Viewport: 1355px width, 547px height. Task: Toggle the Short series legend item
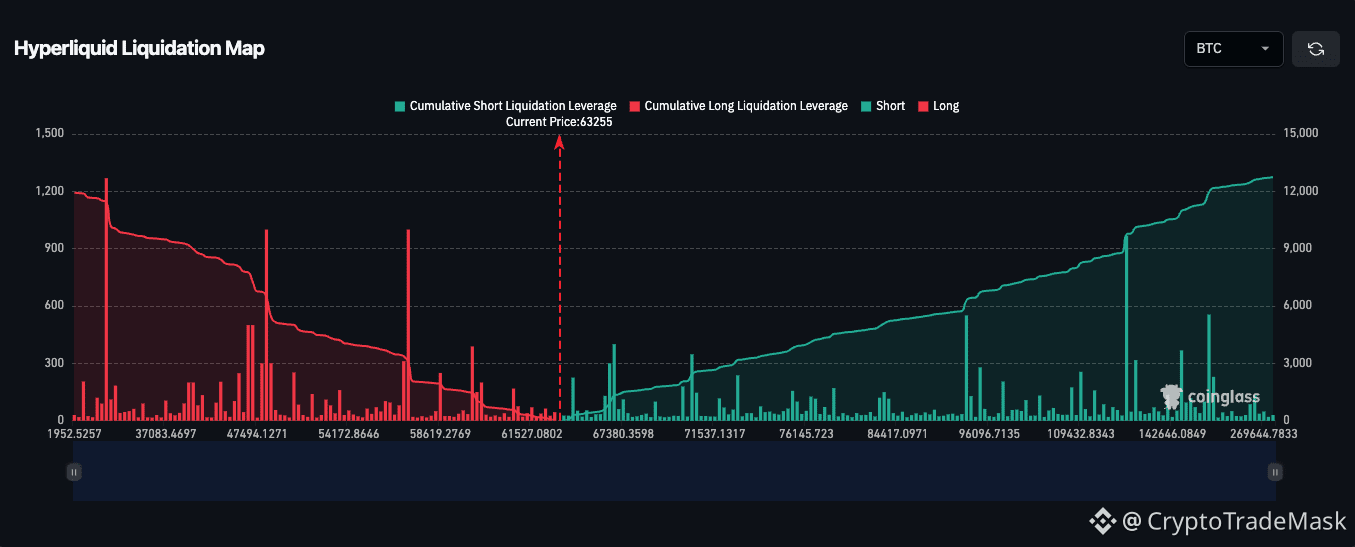click(883, 106)
